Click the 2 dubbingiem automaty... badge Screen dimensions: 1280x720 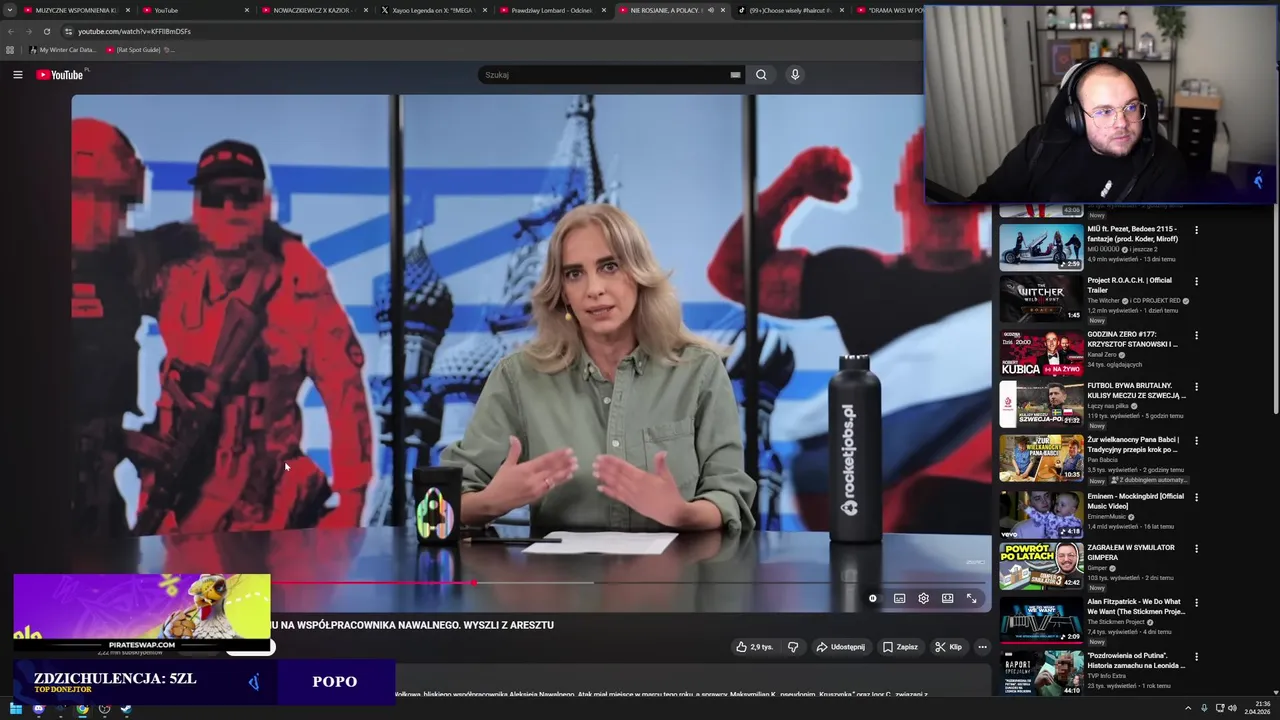pos(1148,480)
